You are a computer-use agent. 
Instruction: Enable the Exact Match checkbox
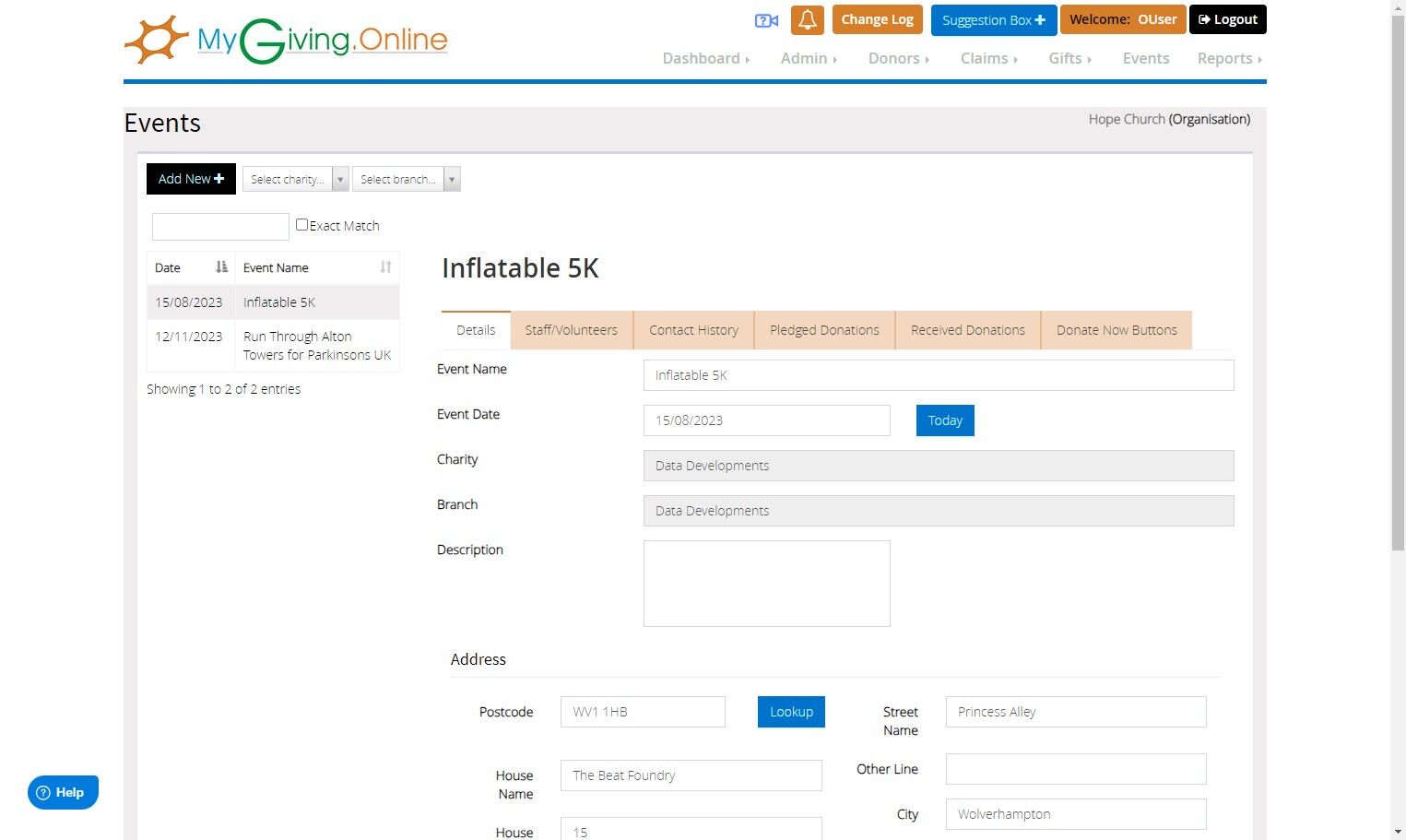pyautogui.click(x=301, y=225)
